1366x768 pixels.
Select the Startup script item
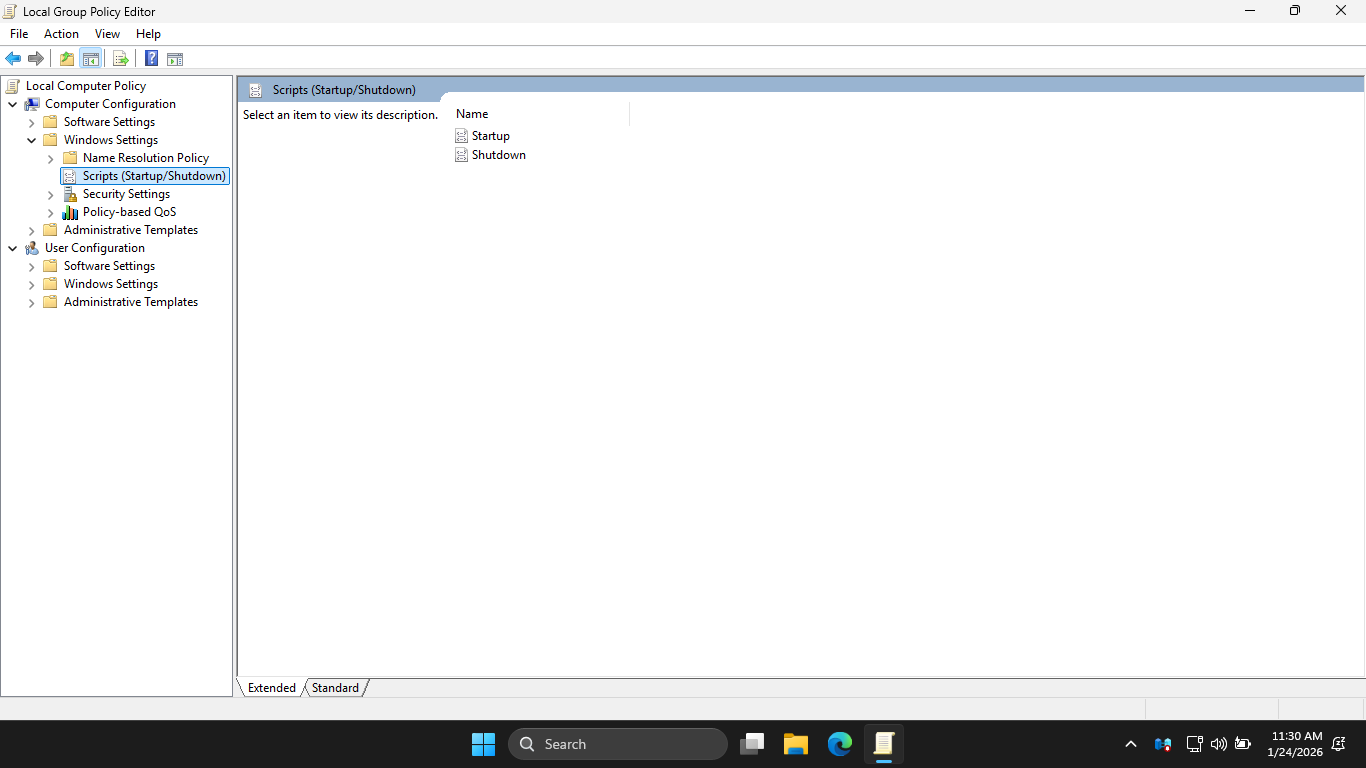click(x=490, y=136)
